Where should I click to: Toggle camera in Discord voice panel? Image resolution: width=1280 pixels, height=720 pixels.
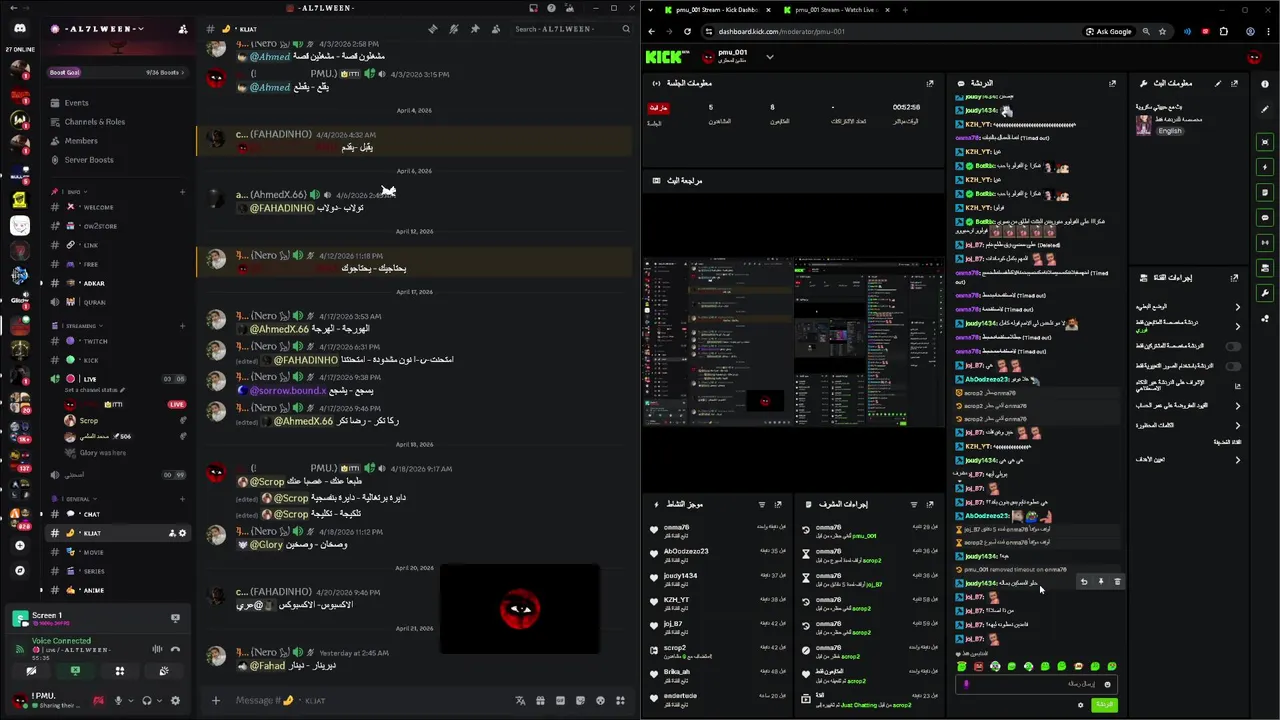click(x=31, y=671)
